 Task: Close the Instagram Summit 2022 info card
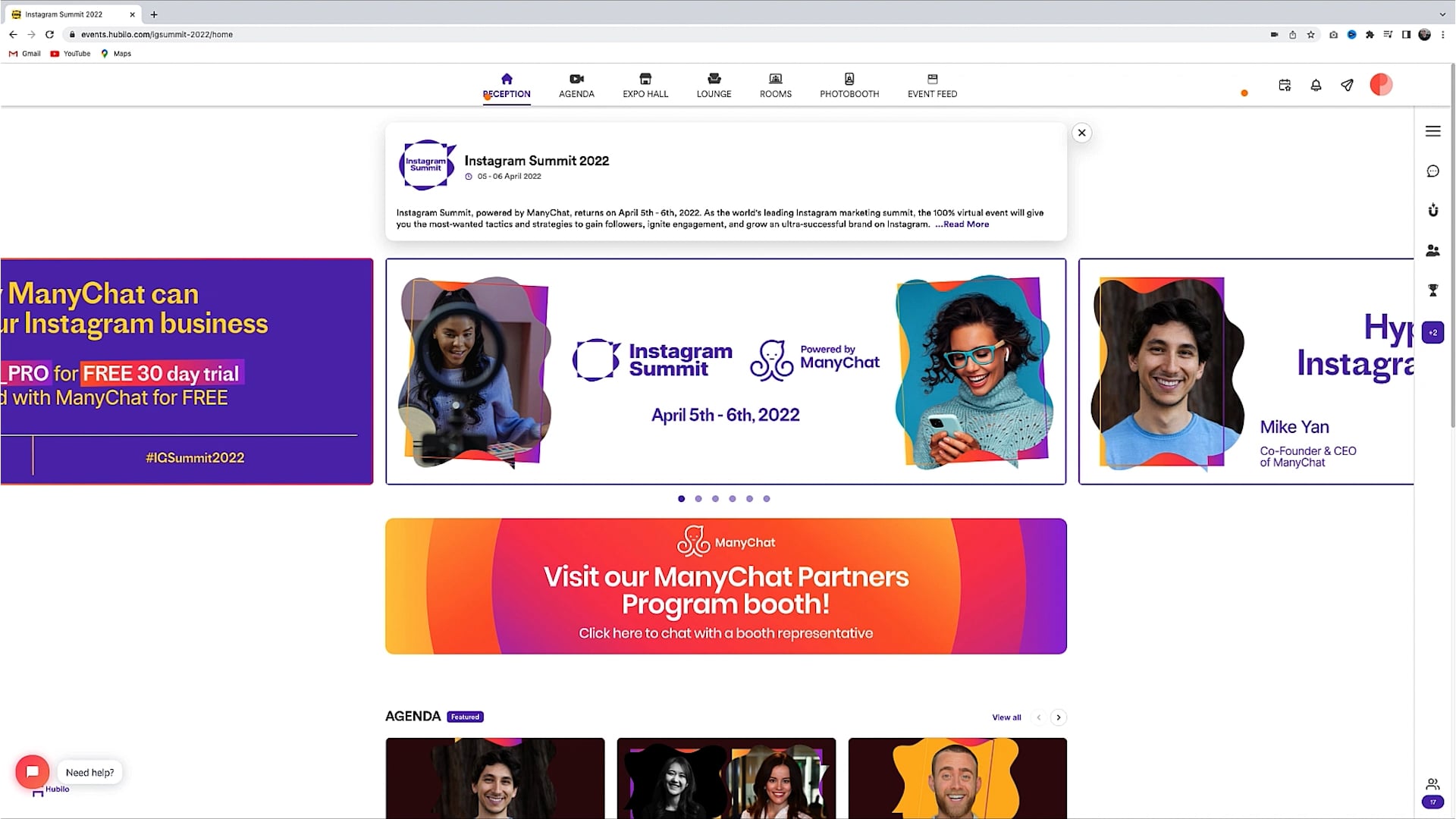(1081, 133)
